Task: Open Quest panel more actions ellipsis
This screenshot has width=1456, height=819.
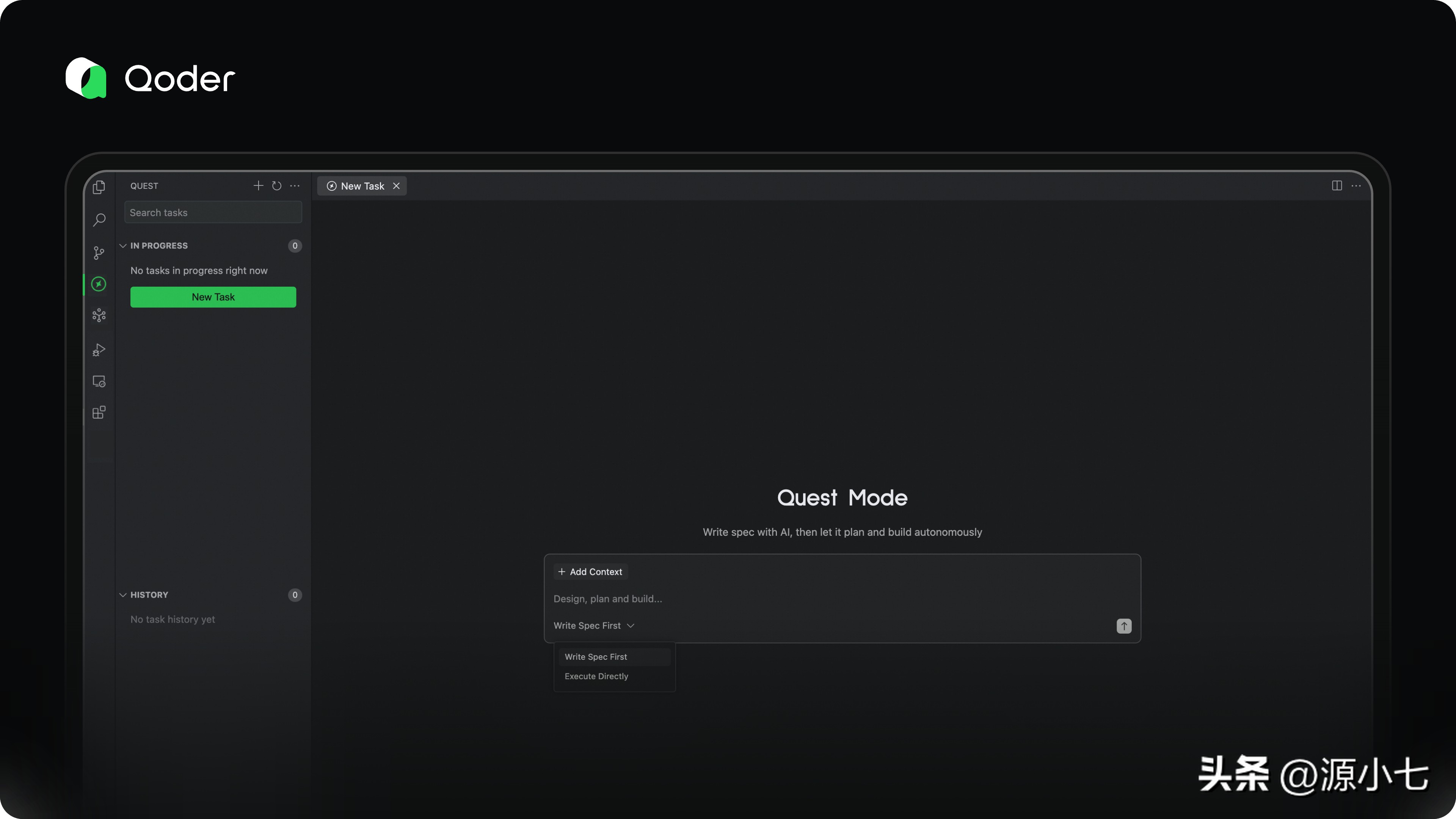Action: coord(295,186)
